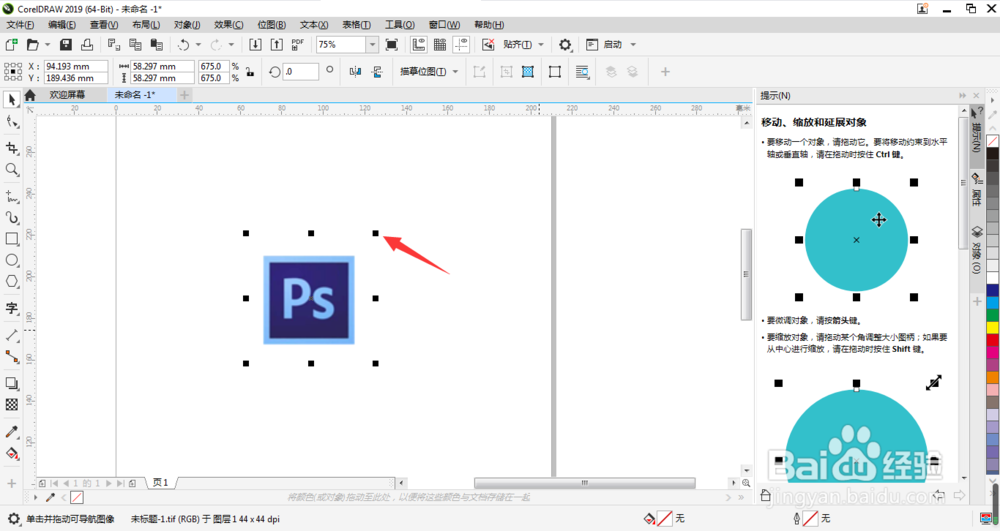
Task: Pick the green swatch in color palette
Action: click(993, 315)
